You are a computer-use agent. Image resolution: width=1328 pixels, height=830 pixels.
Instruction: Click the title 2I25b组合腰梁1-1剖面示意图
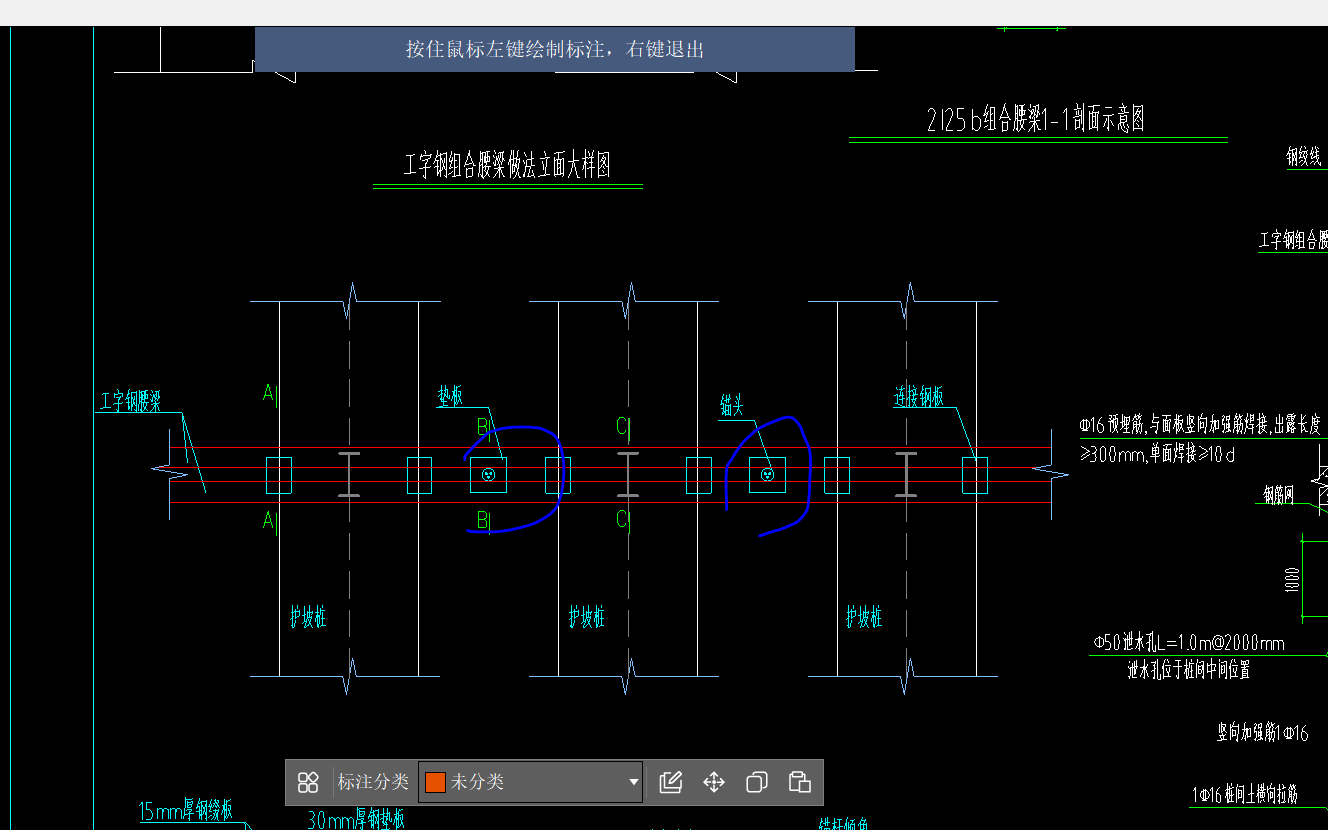click(1036, 120)
